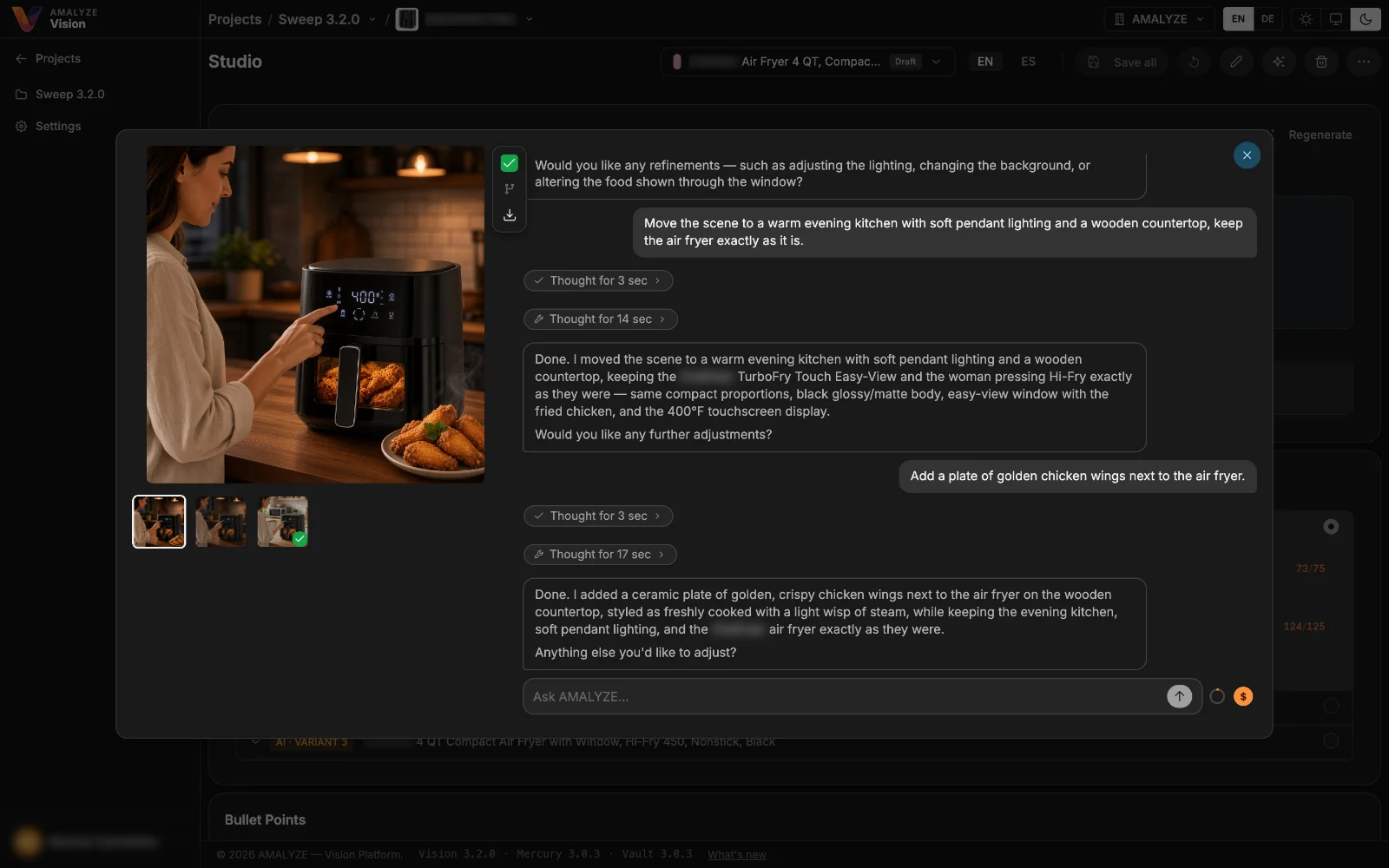Click the trash delete icon in the Studio toolbar
This screenshot has width=1389, height=868.
coord(1321,62)
